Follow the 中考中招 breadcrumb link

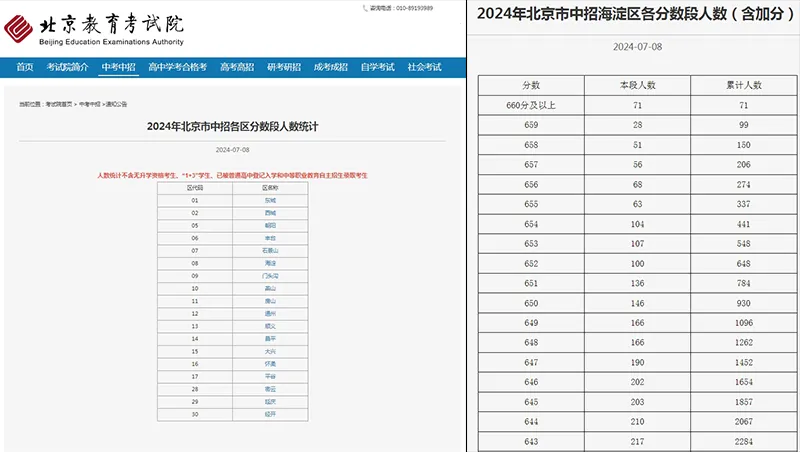point(89,104)
